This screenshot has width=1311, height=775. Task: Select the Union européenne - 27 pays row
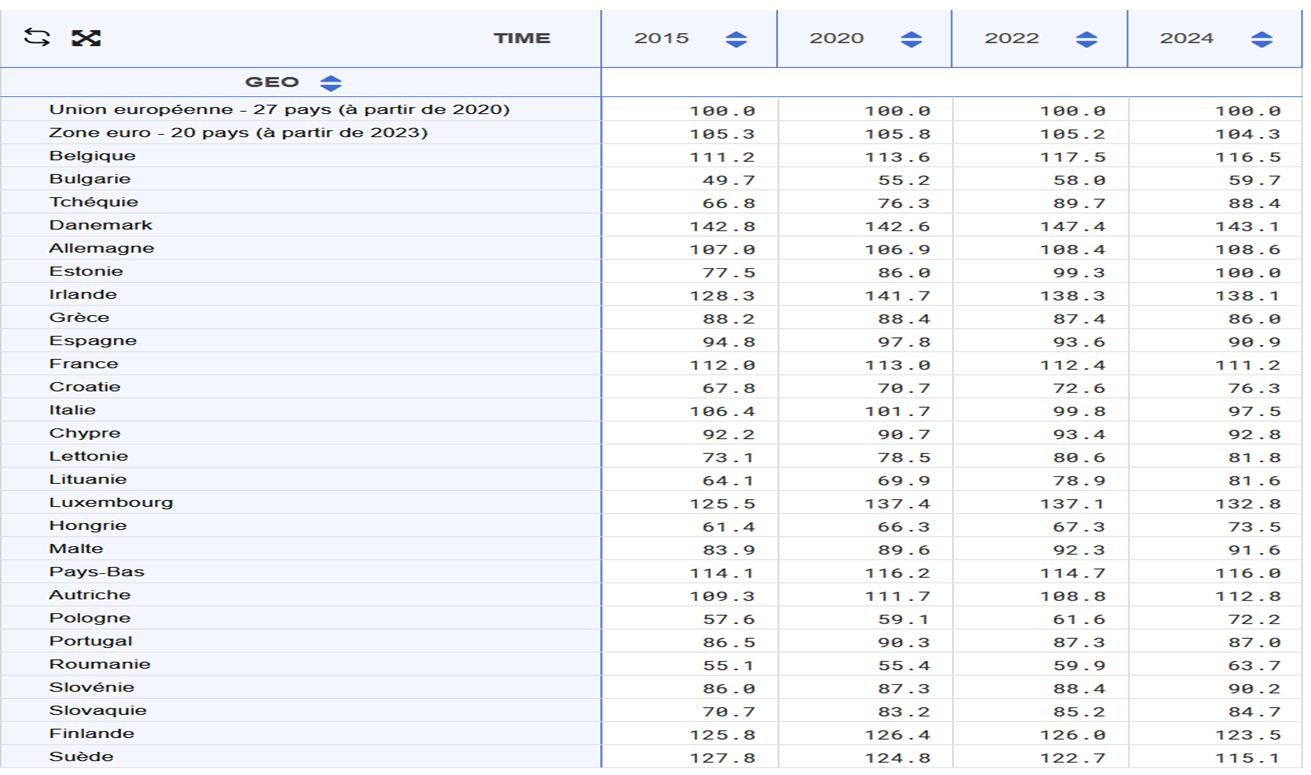[279, 110]
